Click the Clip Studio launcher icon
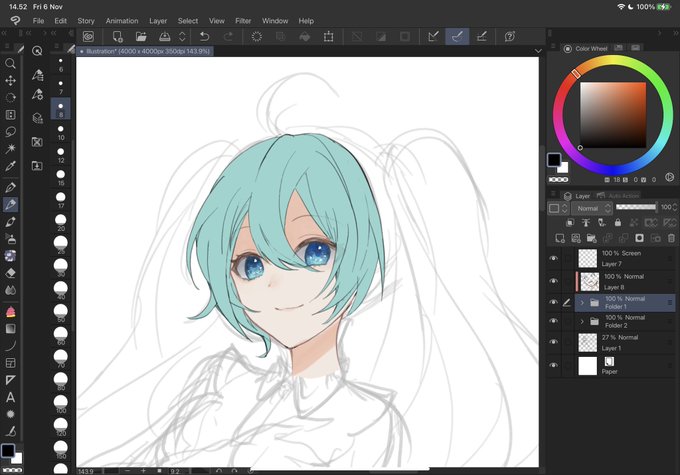Screen dimensions: 680x475 (x=88, y=37)
